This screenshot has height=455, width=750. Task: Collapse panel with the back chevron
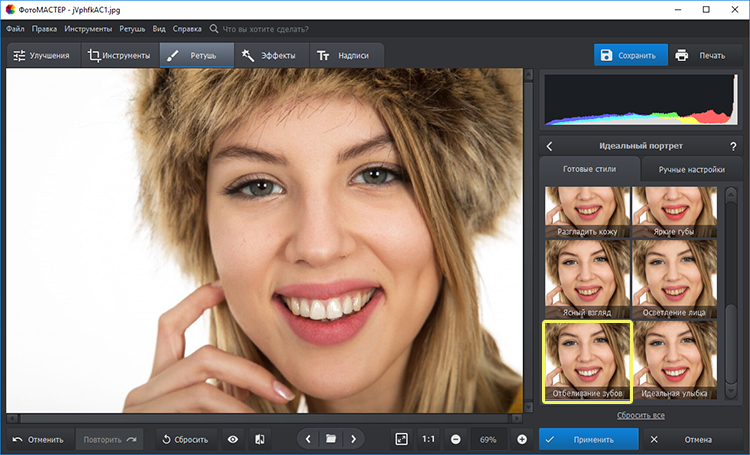(x=549, y=146)
